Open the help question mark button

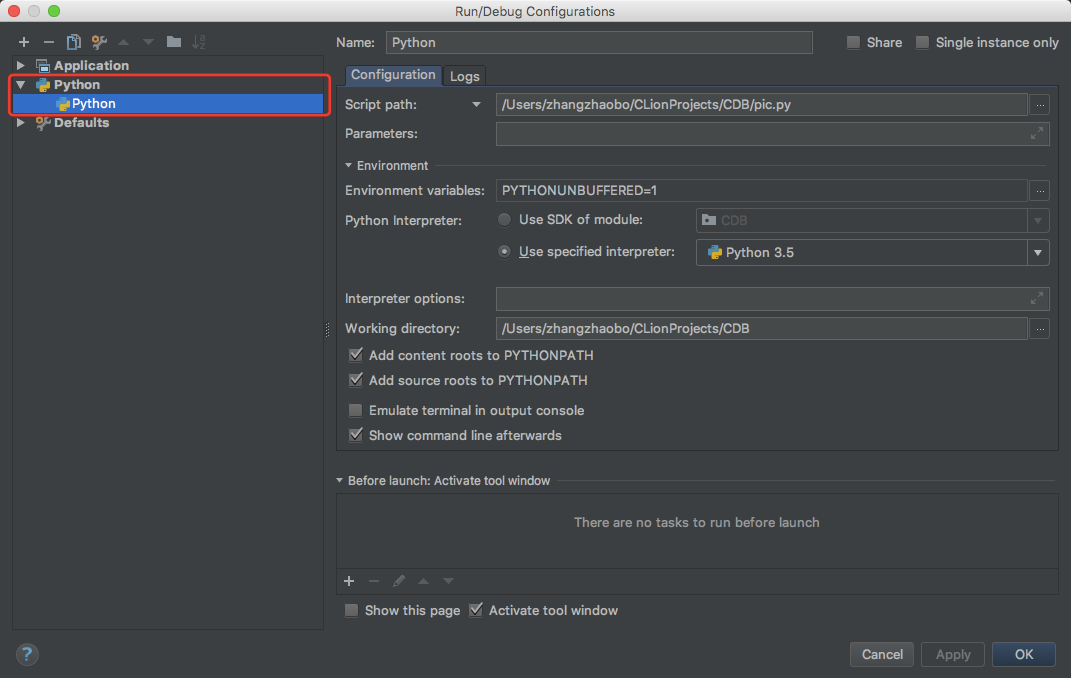(27, 654)
